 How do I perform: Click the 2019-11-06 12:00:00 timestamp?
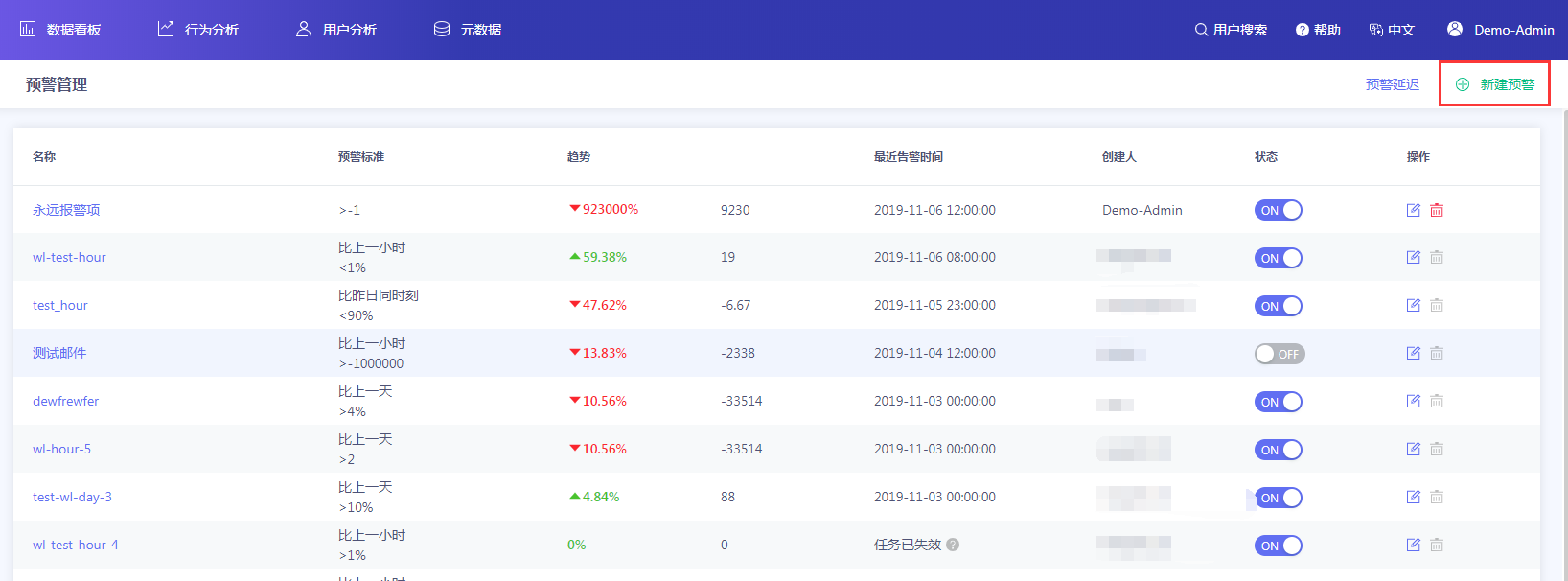coord(934,210)
